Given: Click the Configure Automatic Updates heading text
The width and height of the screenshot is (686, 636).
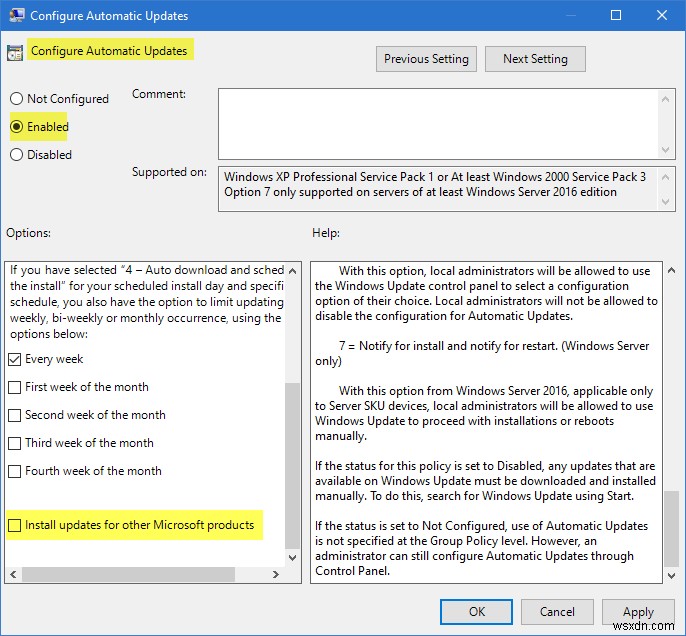Looking at the screenshot, I should 109,51.
